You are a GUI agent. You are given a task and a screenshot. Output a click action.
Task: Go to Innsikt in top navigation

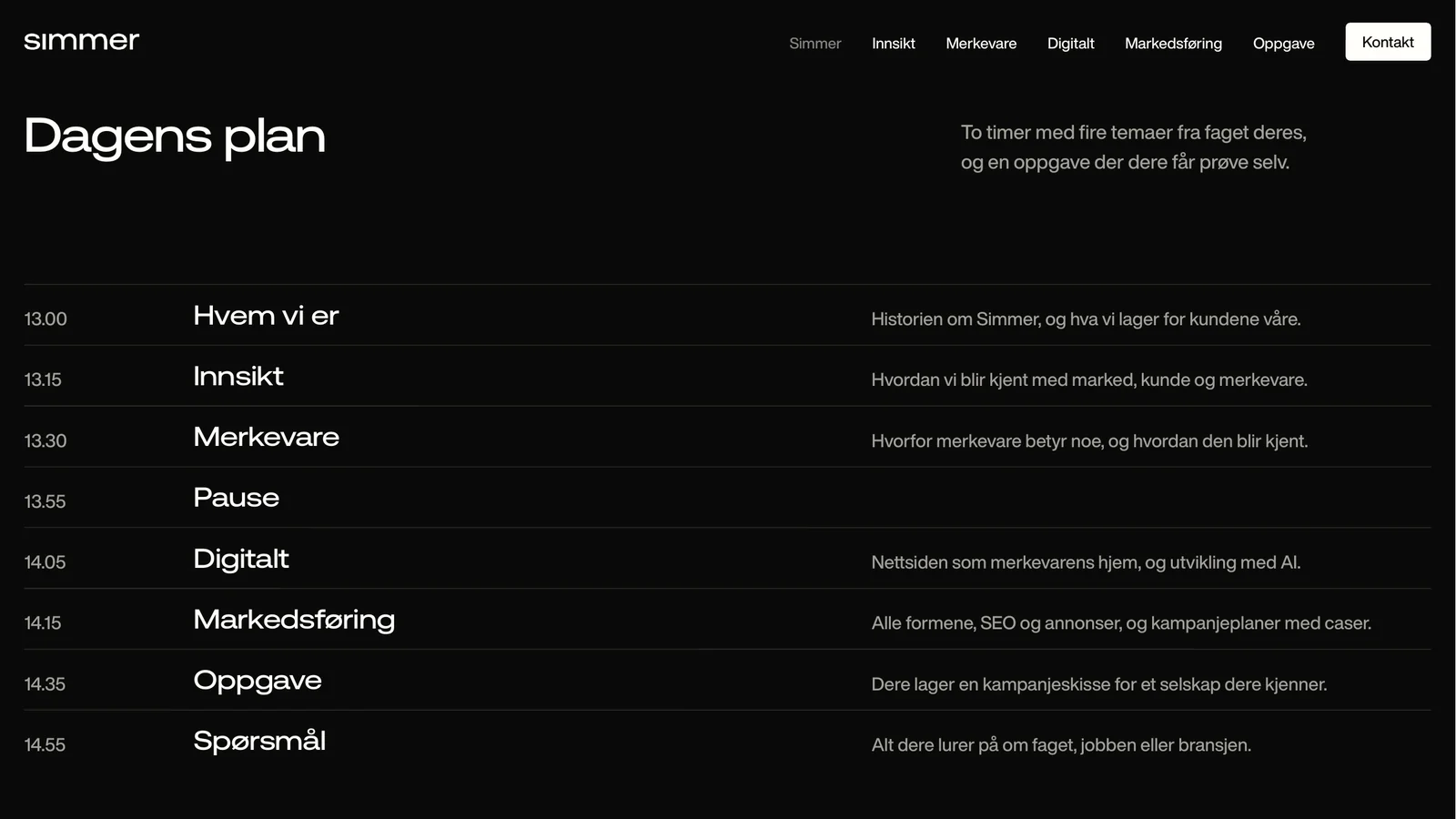[893, 43]
